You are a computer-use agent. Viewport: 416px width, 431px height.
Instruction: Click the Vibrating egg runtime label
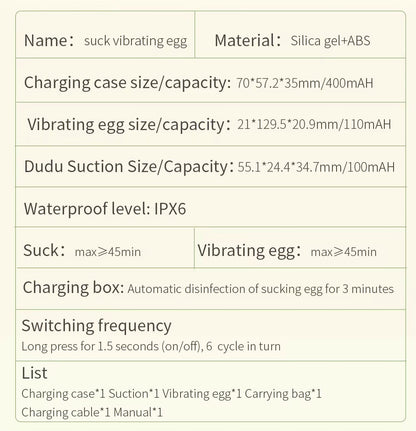(x=249, y=251)
